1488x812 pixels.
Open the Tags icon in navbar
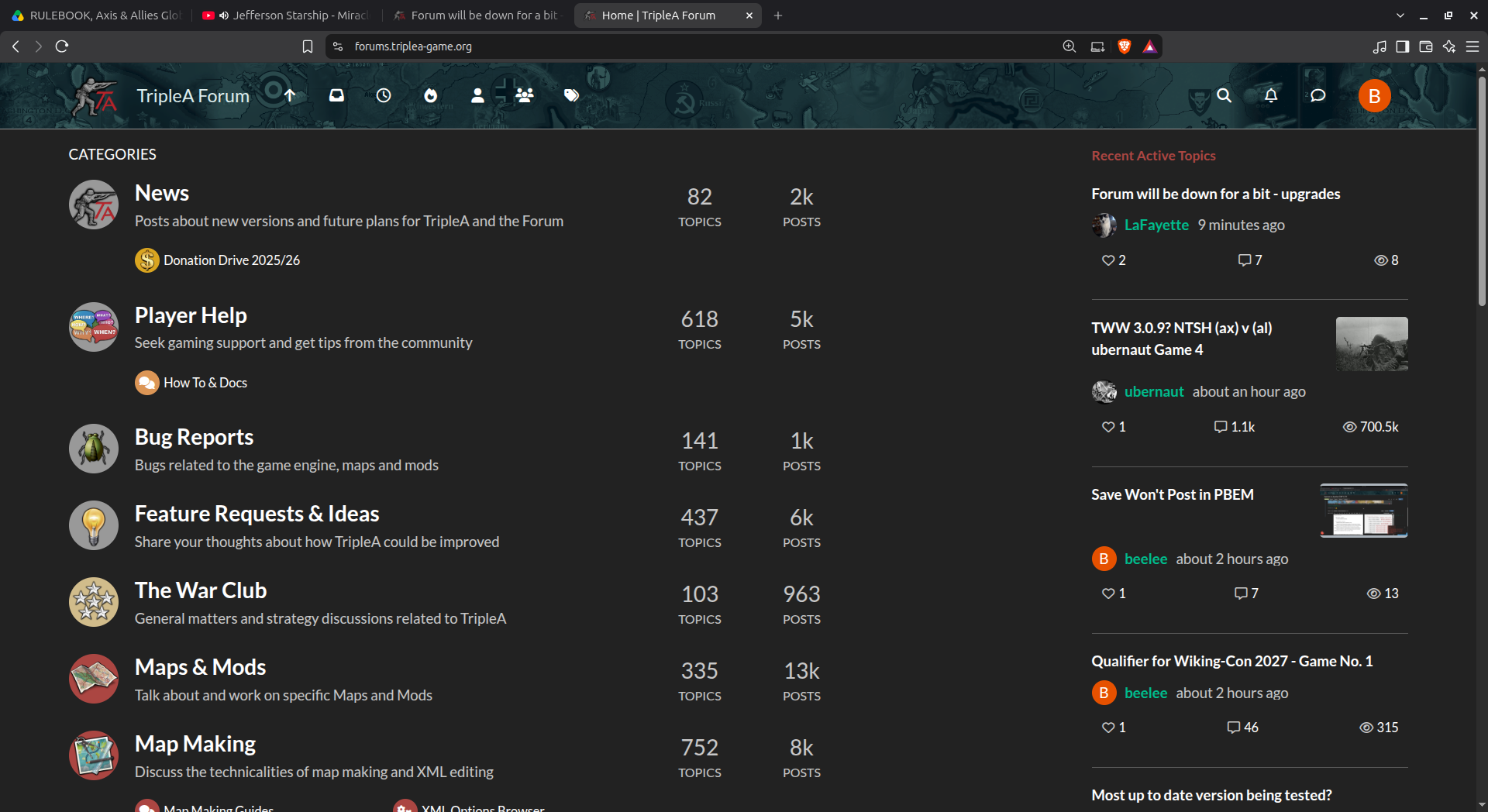point(572,95)
